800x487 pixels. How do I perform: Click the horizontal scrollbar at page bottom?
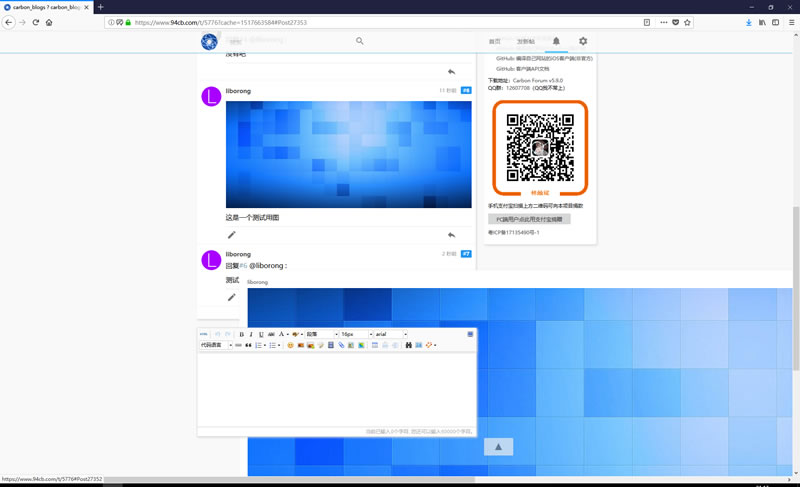tap(288, 479)
